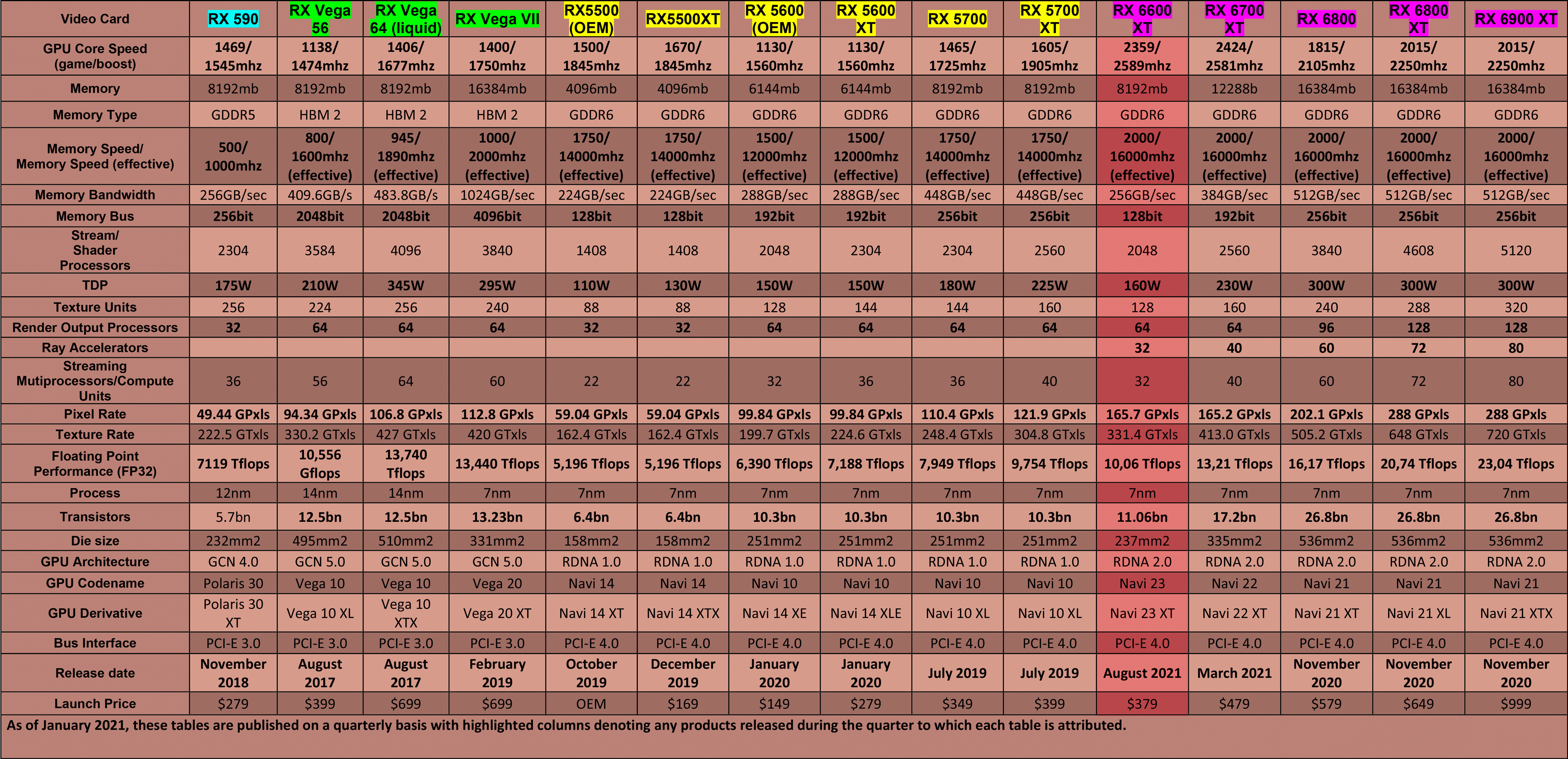Click the Transistors row label
Image resolution: width=1568 pixels, height=759 pixels.
pyautogui.click(x=95, y=517)
